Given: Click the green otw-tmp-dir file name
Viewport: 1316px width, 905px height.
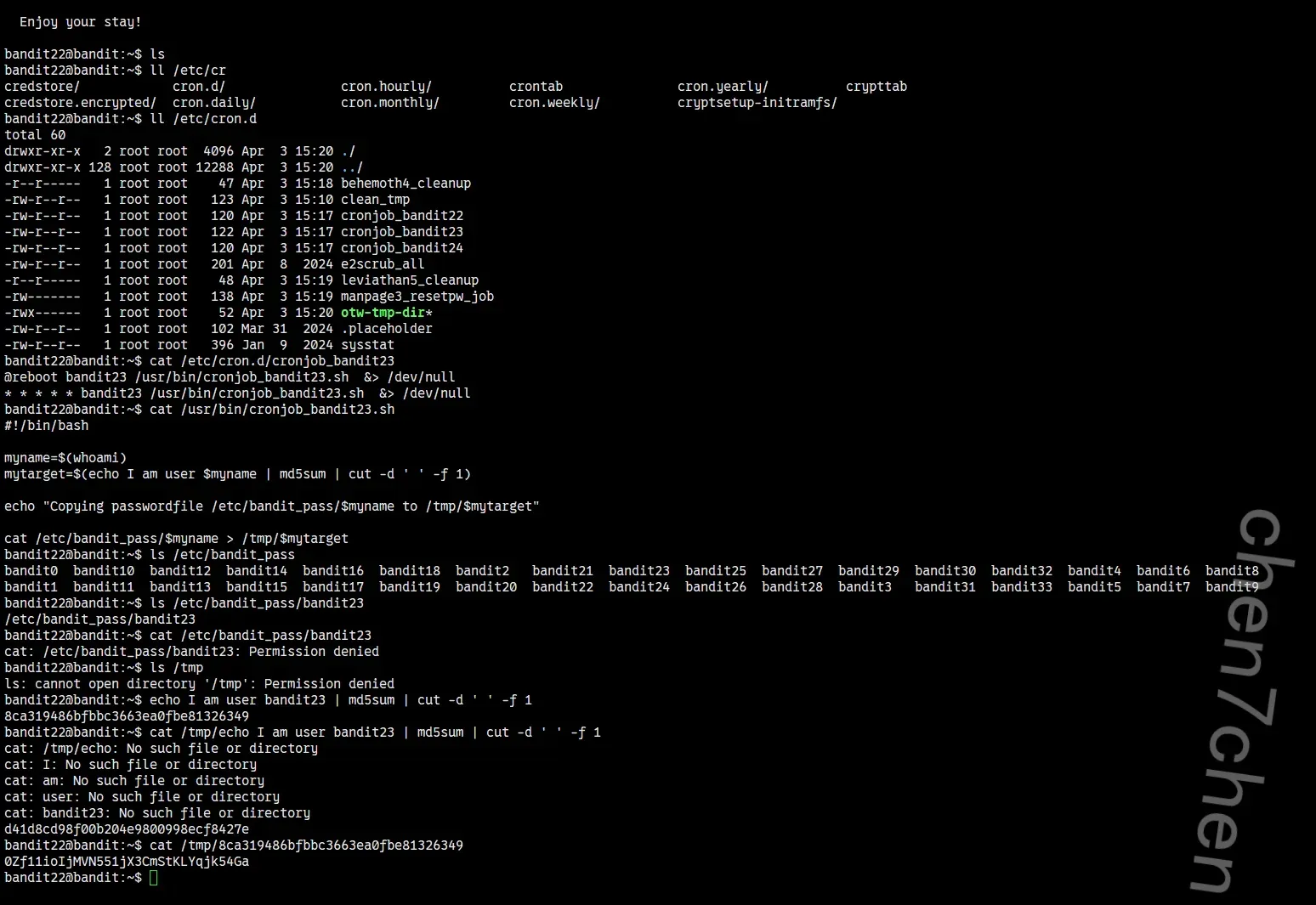Looking at the screenshot, I should click(x=383, y=313).
